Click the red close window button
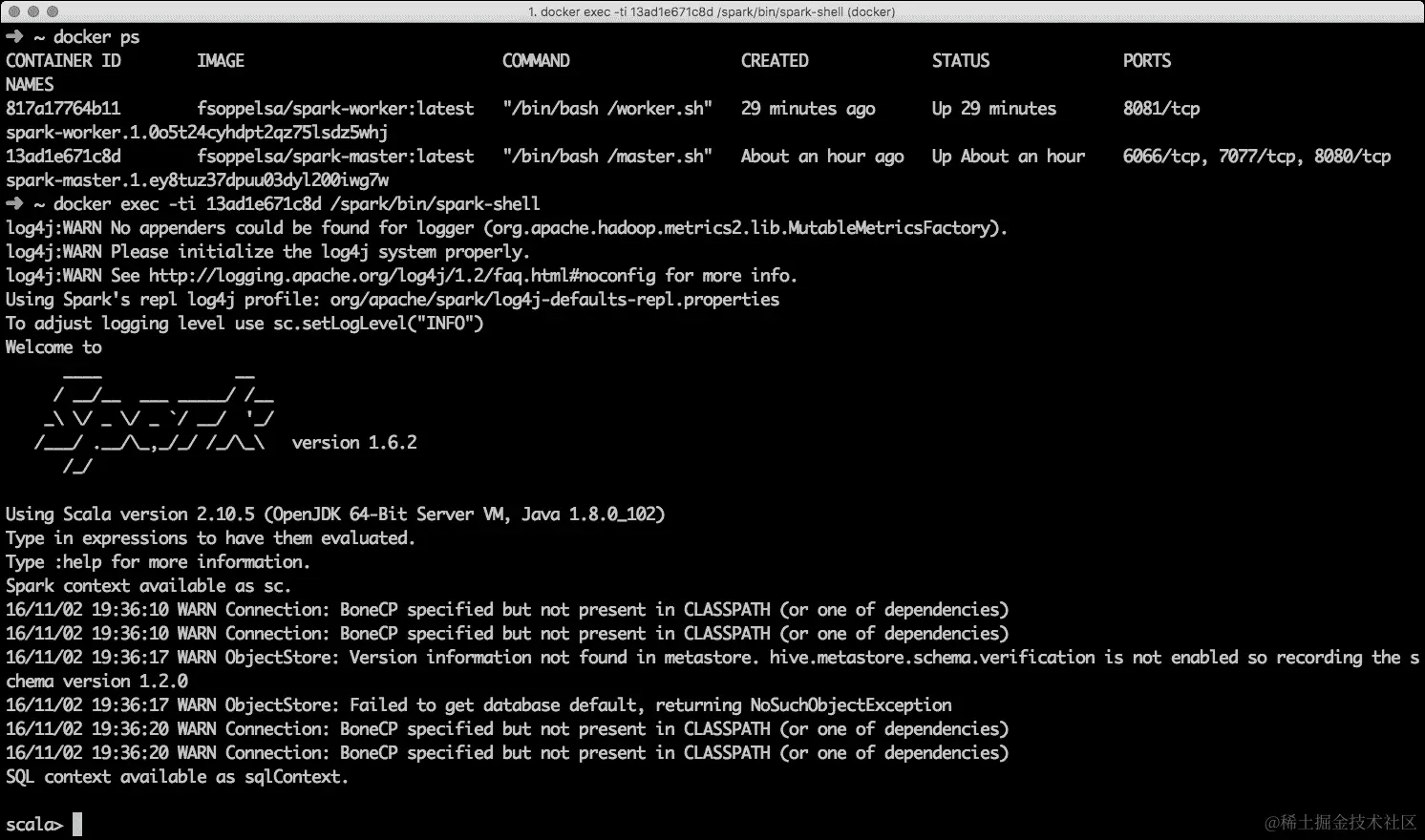Screen dimensions: 1425x840 coord(15,11)
